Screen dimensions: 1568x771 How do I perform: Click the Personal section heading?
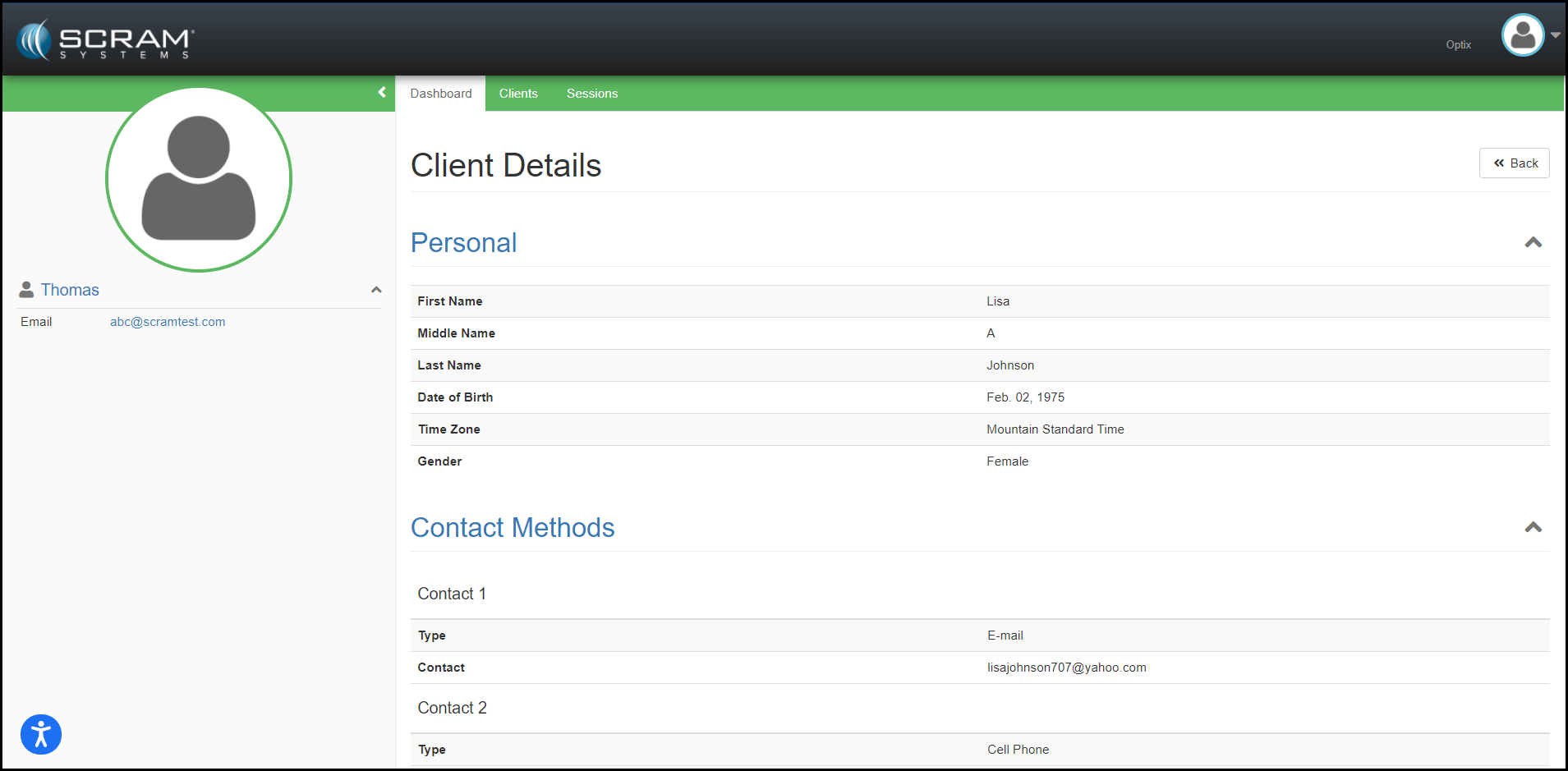coord(463,243)
